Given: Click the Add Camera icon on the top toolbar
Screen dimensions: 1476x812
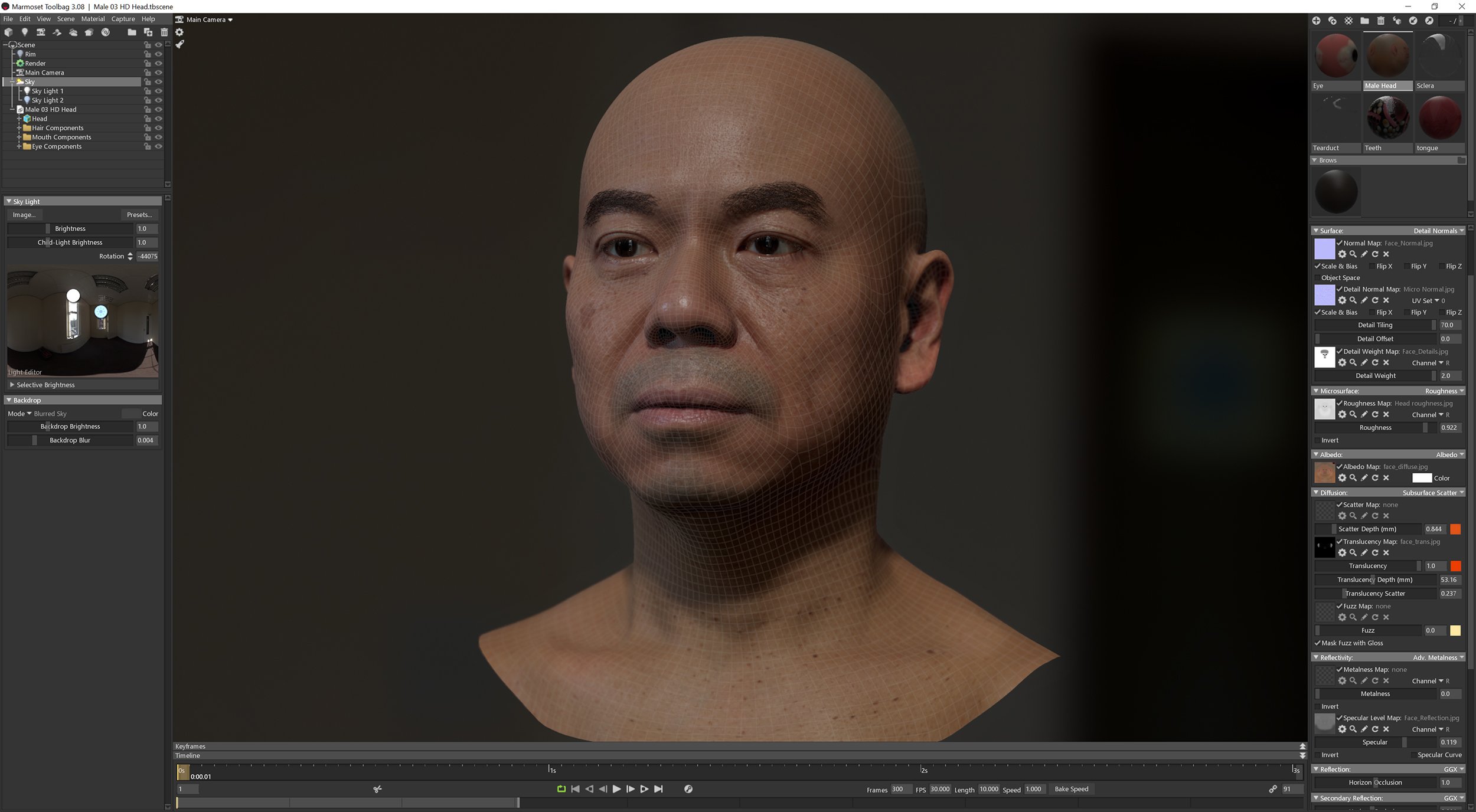Looking at the screenshot, I should tap(41, 32).
